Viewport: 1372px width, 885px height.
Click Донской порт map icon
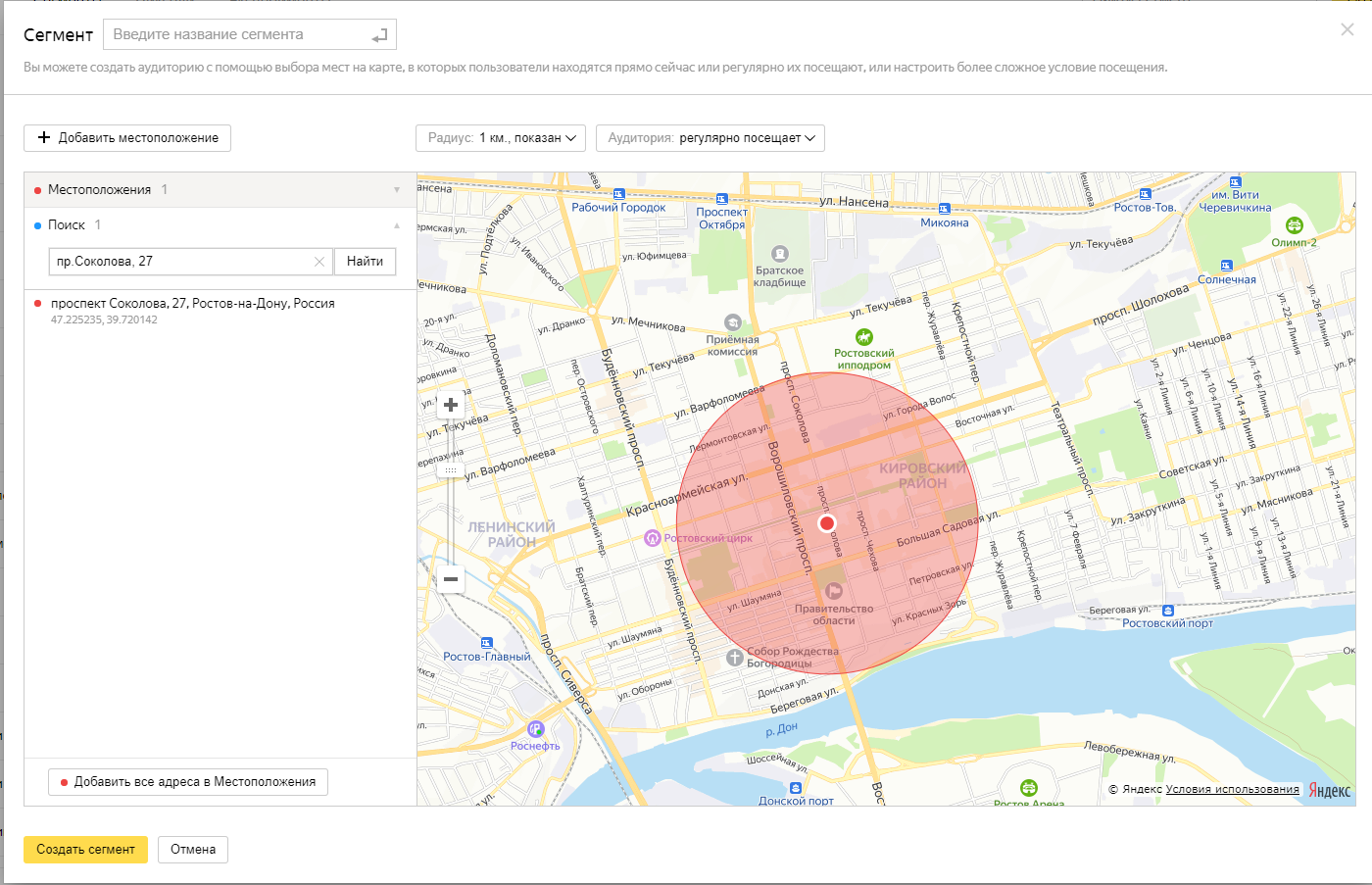point(796,788)
